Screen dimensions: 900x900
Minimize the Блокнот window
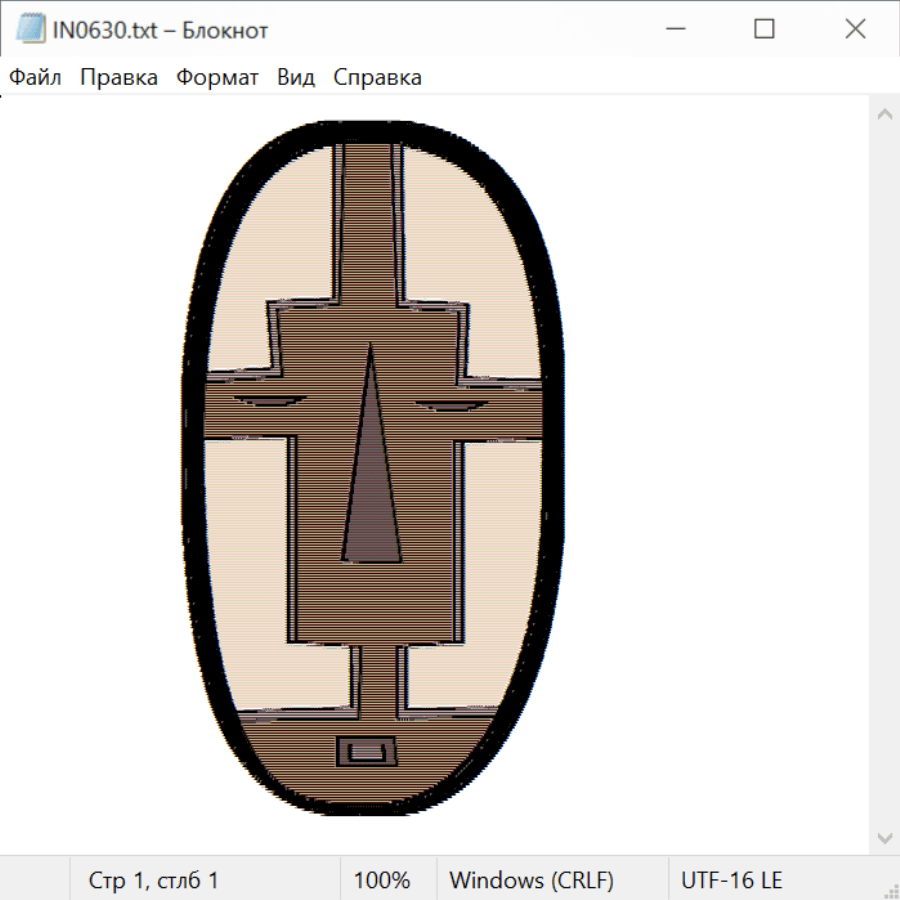pos(673,30)
